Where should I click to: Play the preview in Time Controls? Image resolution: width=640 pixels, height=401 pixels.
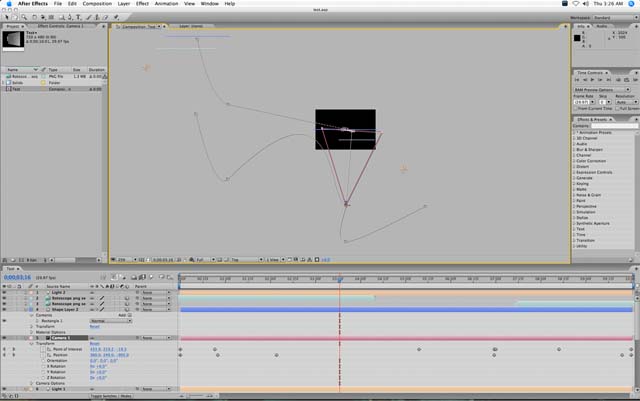592,80
